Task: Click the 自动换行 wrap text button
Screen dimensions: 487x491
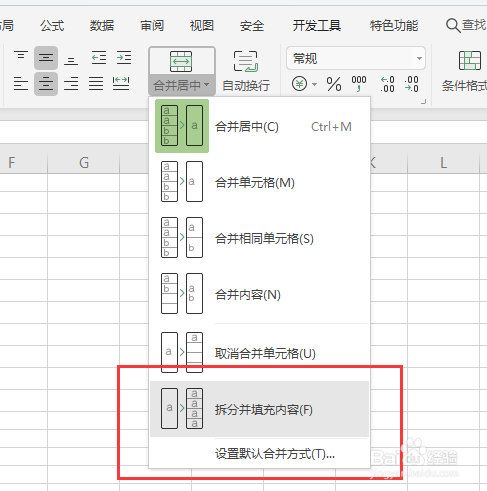Action: click(246, 71)
